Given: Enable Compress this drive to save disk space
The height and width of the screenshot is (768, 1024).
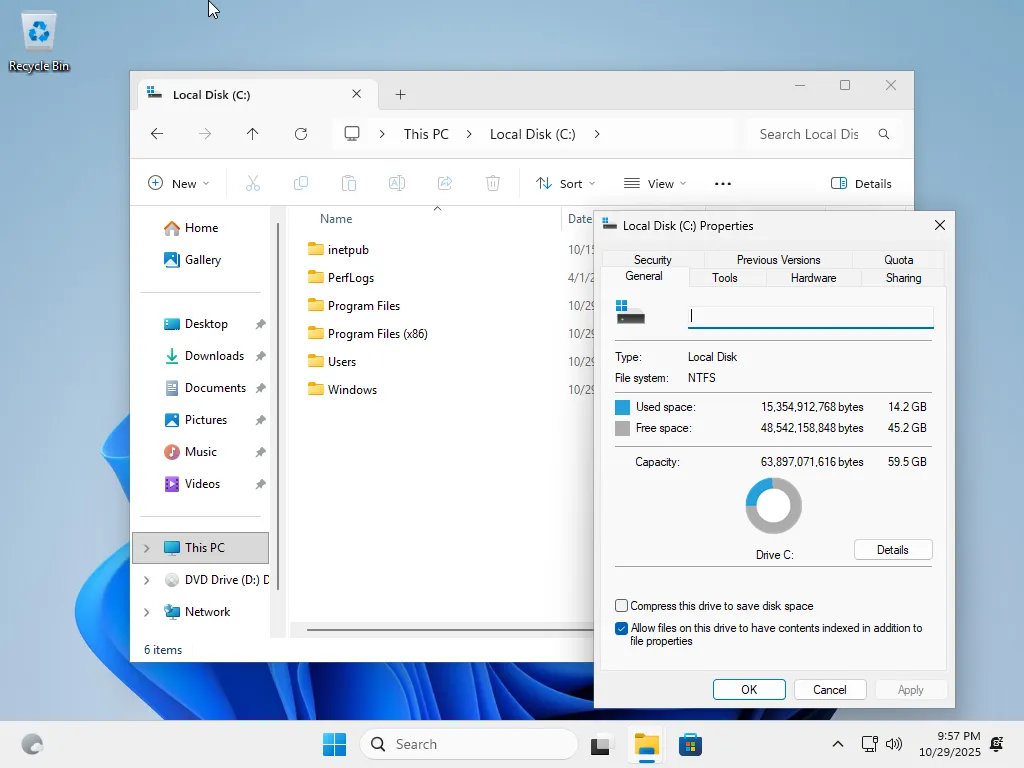Looking at the screenshot, I should point(621,605).
